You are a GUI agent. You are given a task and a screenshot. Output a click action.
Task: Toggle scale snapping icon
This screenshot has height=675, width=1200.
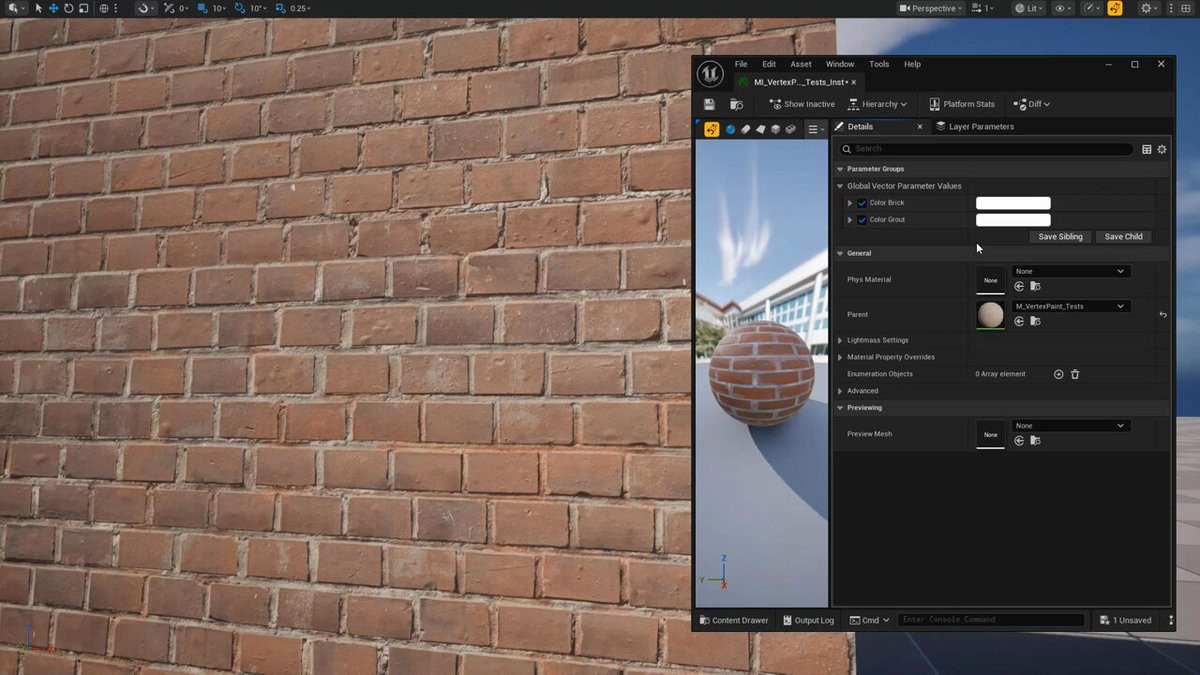(280, 8)
